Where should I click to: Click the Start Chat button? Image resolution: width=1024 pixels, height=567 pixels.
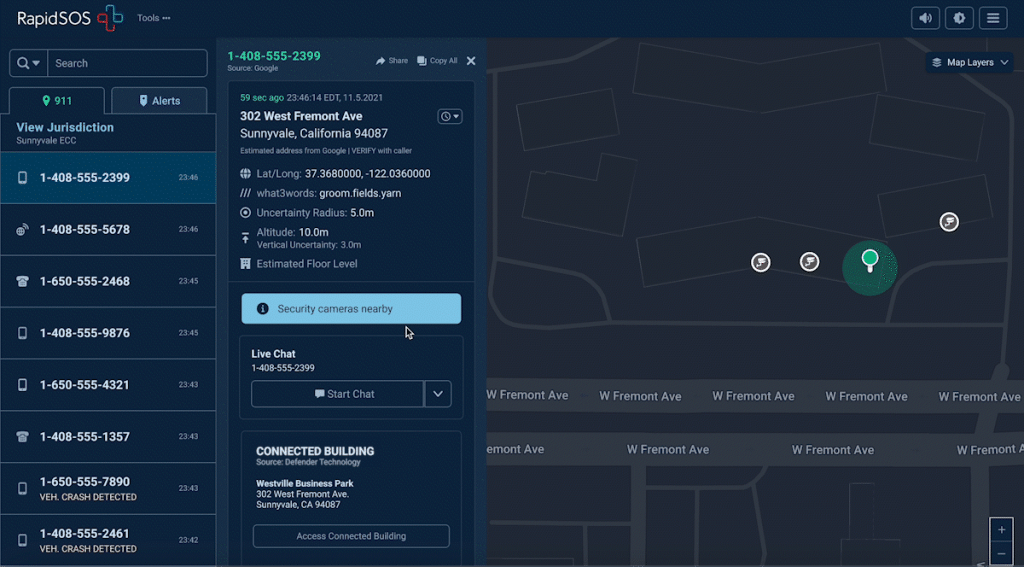click(337, 394)
